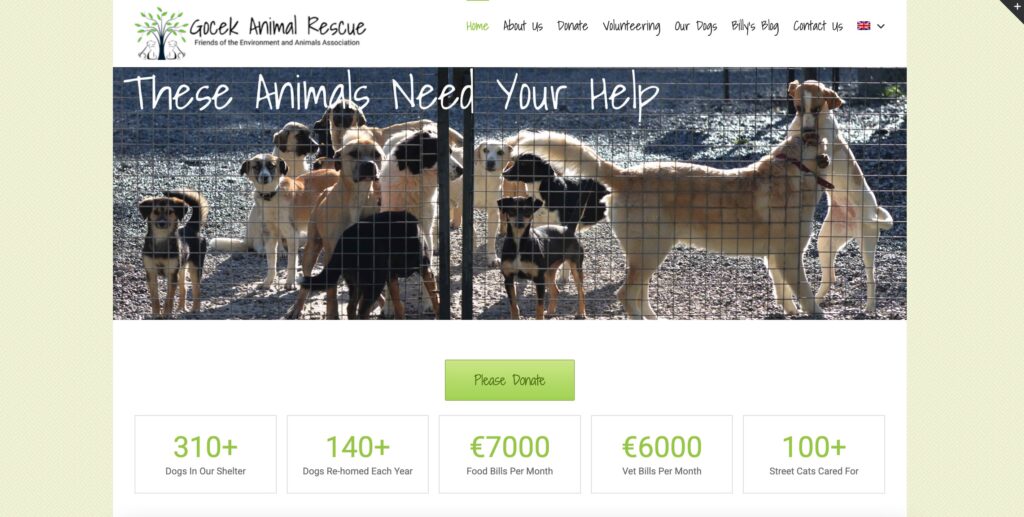Open the Our Dogs menu

696,26
